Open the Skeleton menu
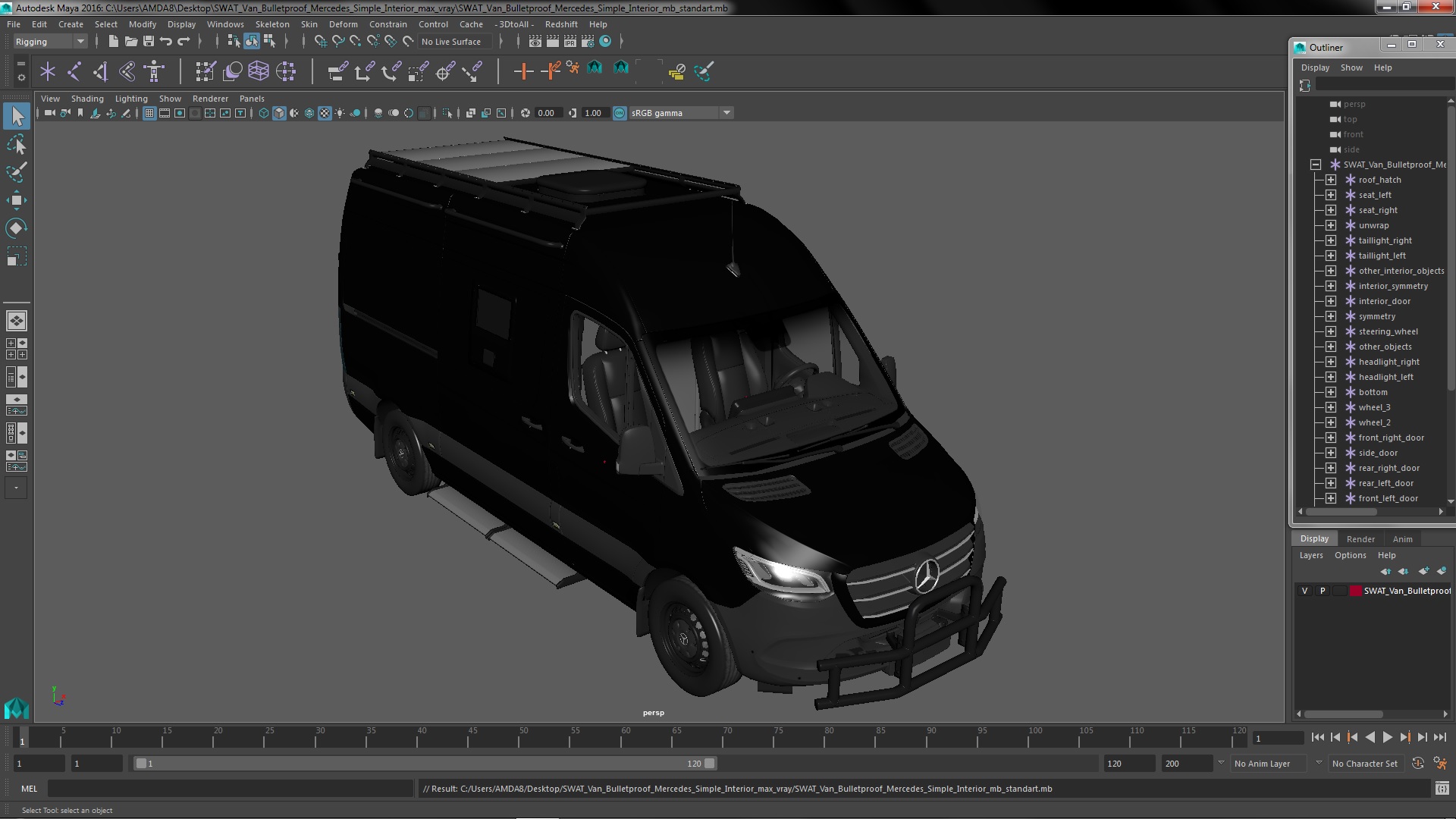 (271, 24)
